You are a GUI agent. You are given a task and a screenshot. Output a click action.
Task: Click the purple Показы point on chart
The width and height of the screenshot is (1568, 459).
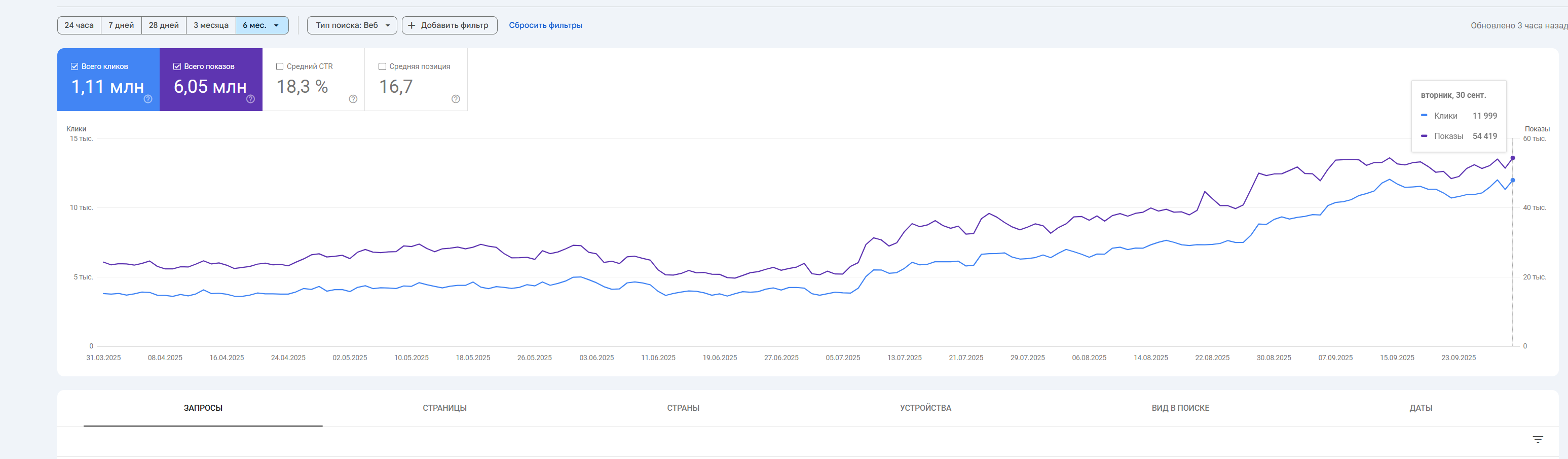[1513, 158]
